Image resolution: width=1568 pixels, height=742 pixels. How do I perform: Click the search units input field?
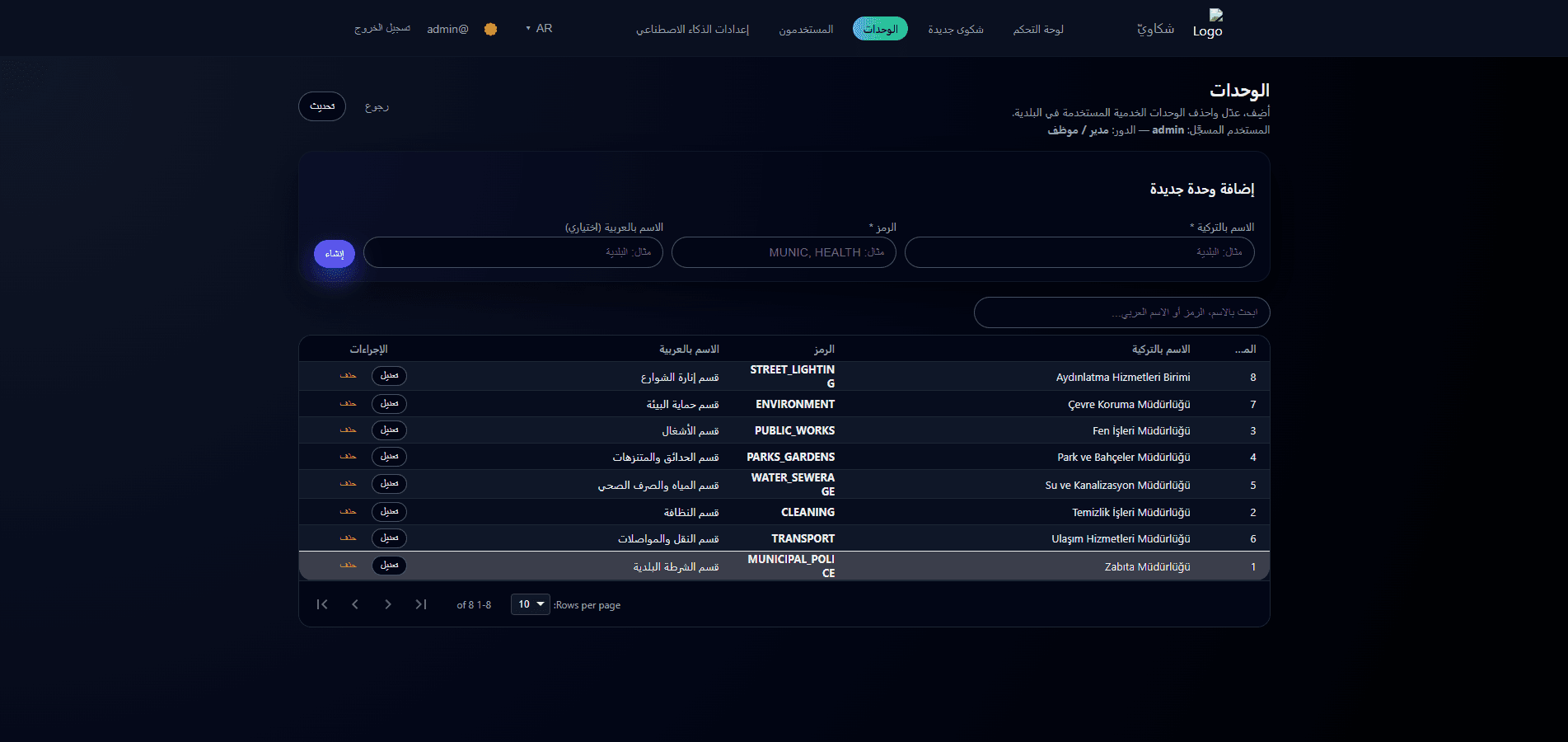pyautogui.click(x=1121, y=312)
